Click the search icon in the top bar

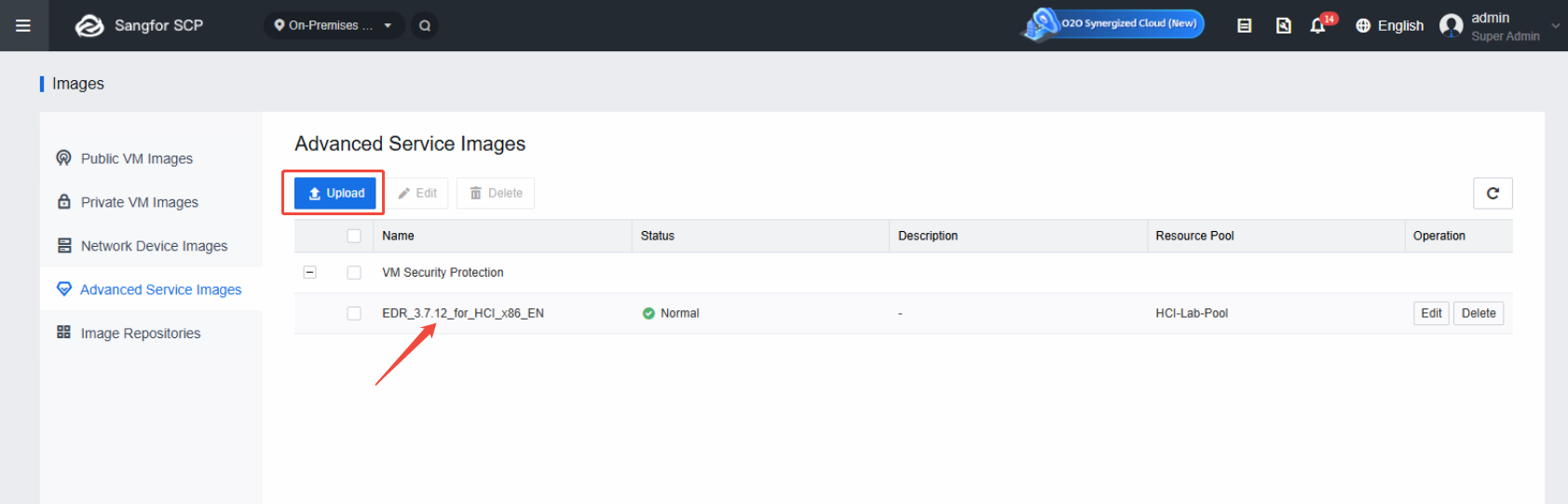(425, 25)
